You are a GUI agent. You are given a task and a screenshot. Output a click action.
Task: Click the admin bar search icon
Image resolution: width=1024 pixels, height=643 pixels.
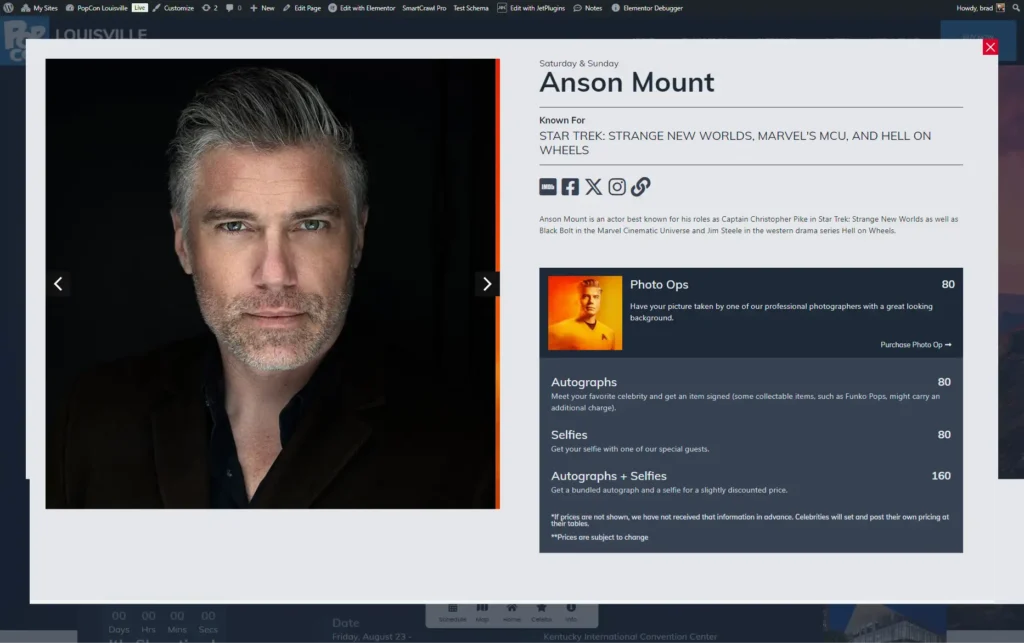(1016, 8)
